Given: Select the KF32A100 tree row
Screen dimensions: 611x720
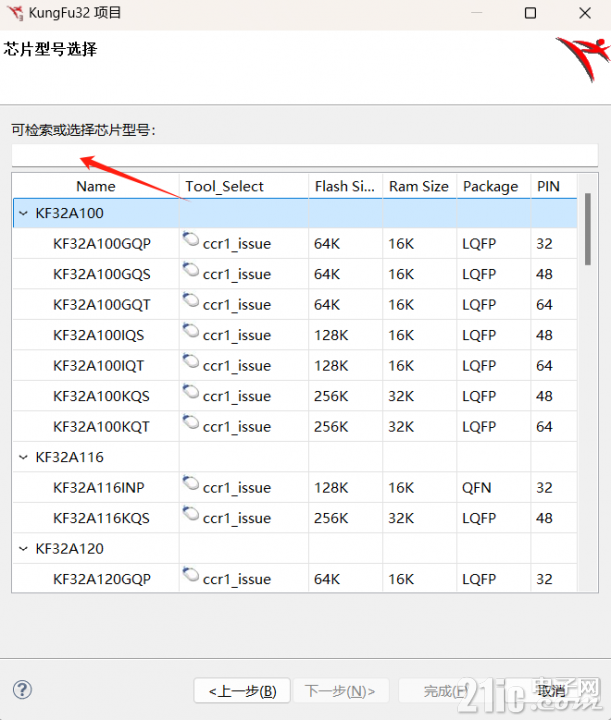Looking at the screenshot, I should [295, 213].
